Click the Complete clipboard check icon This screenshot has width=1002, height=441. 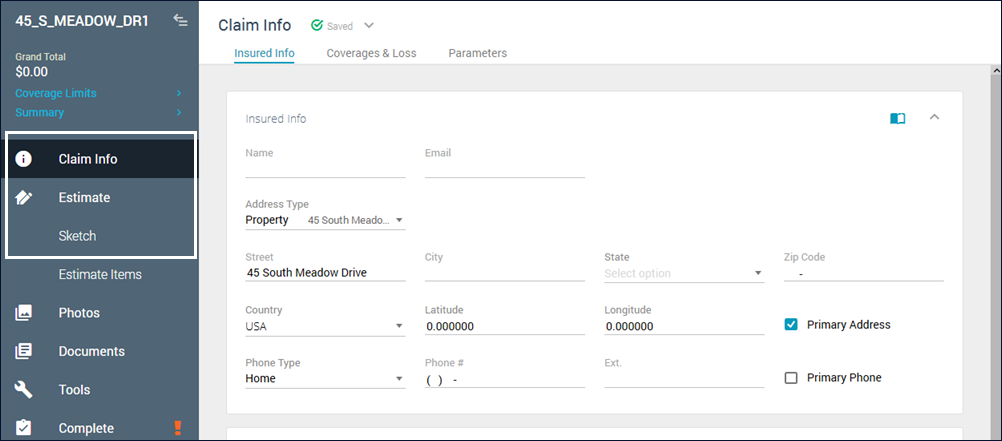pos(24,428)
